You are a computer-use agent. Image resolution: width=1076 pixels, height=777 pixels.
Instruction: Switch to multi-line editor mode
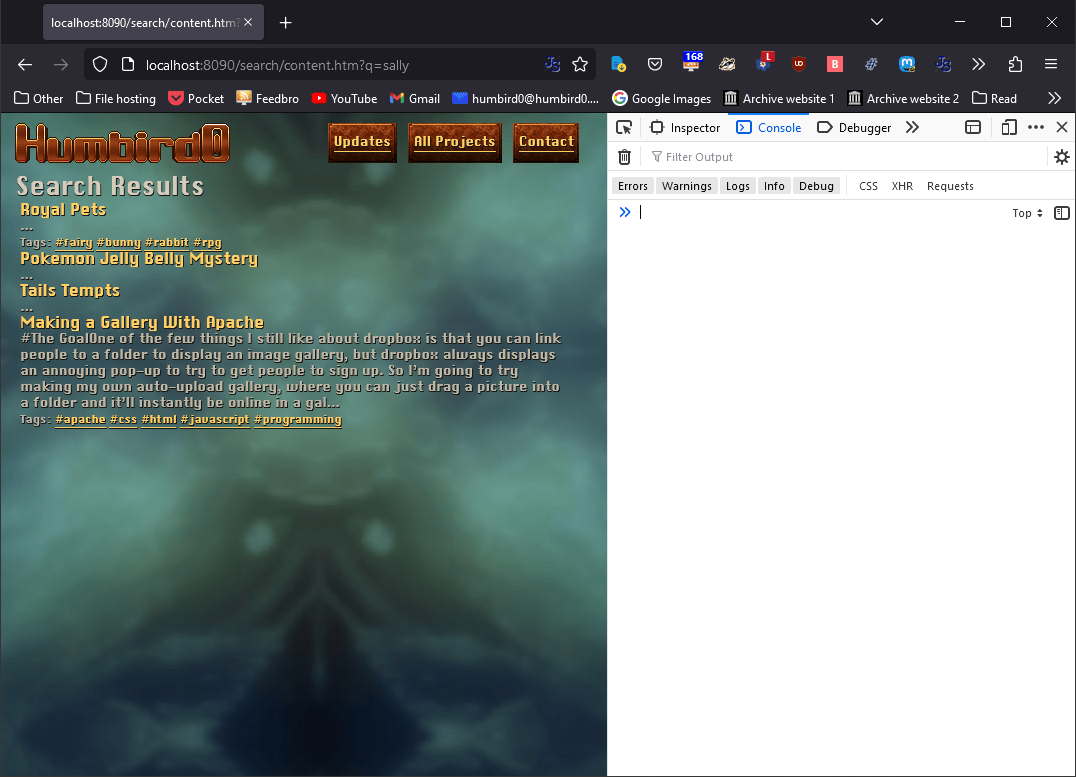click(x=1062, y=213)
